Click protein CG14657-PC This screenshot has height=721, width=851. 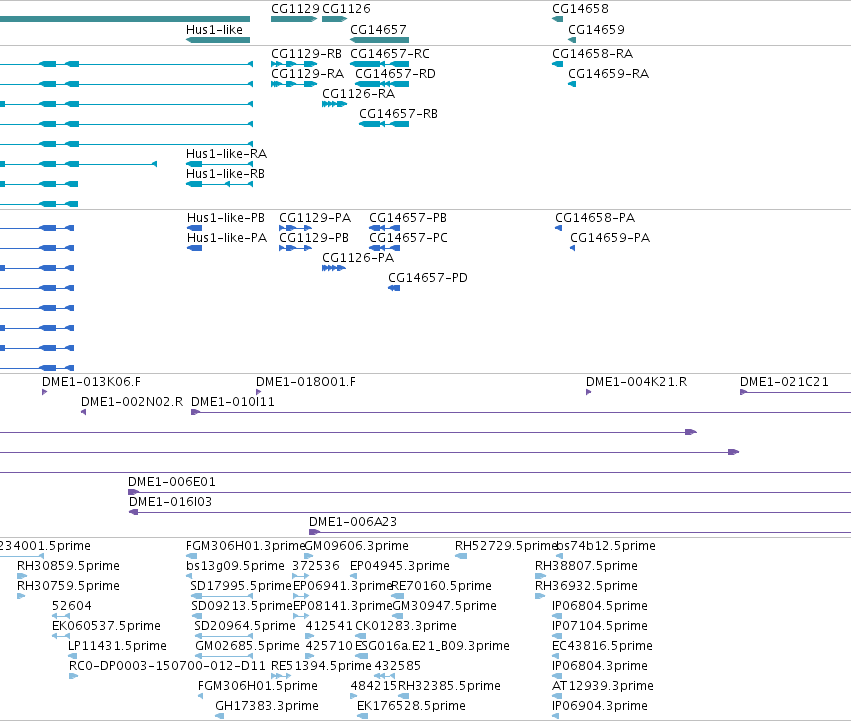tap(408, 238)
